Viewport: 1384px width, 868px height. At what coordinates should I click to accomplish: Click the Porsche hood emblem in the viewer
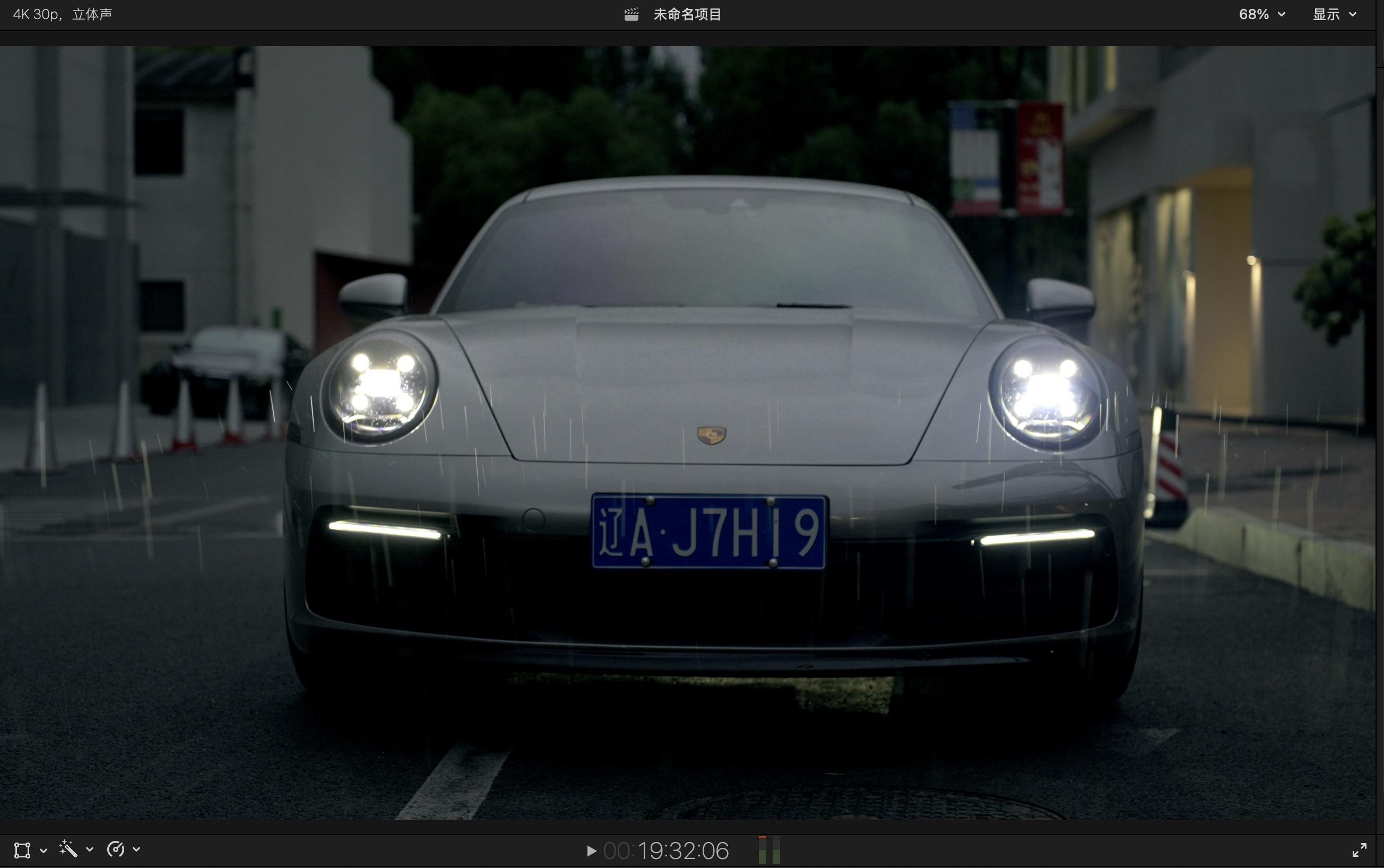tap(711, 435)
